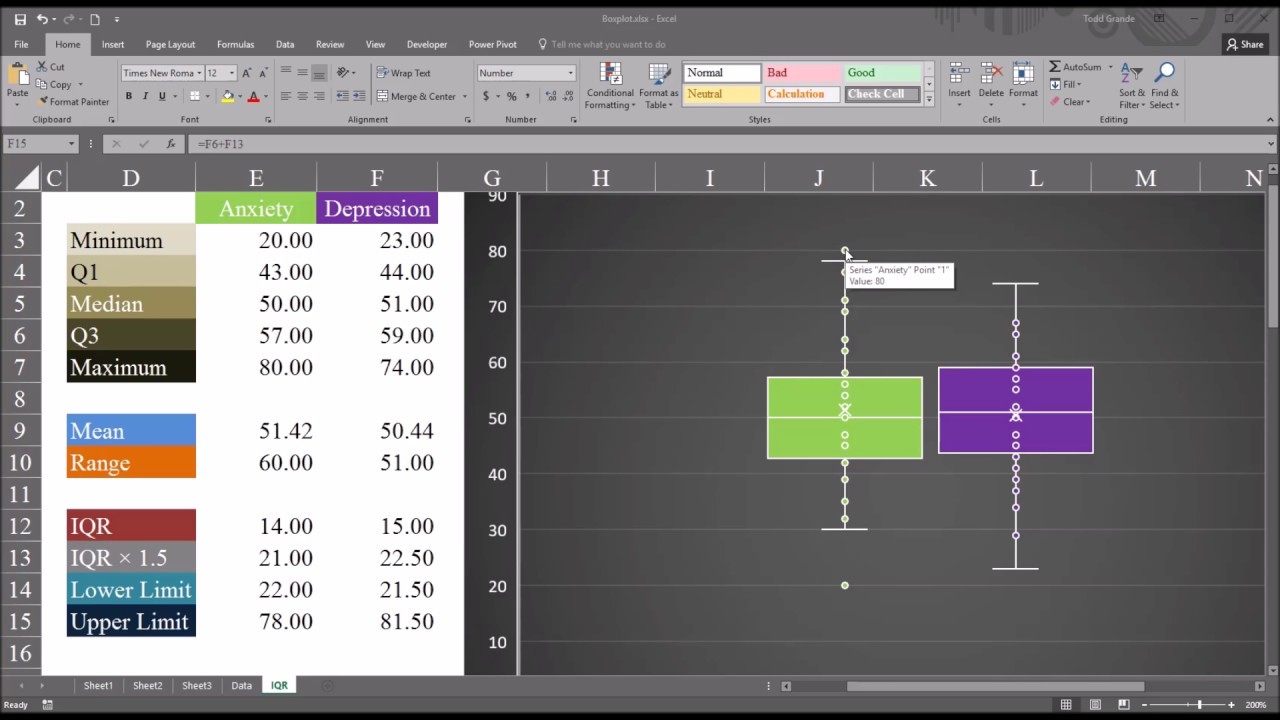Toggle align text right
Image resolution: width=1280 pixels, height=720 pixels.
pos(319,96)
